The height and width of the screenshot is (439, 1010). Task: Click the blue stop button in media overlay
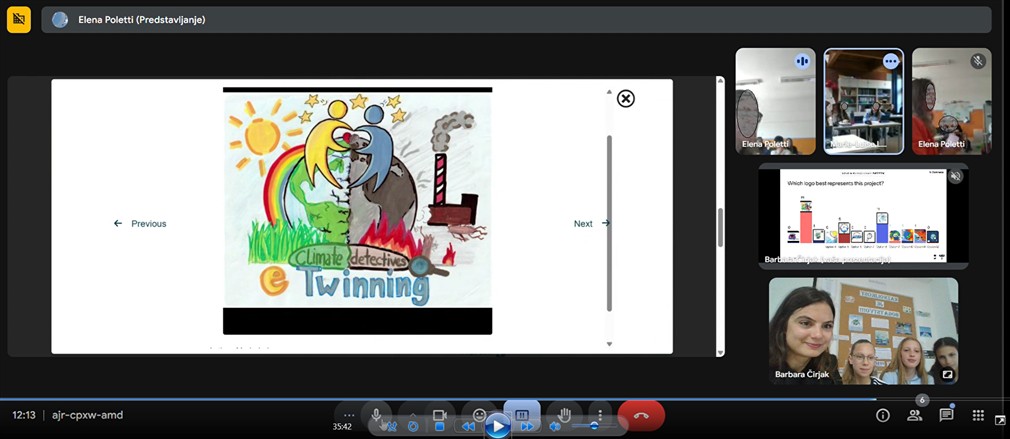[x=440, y=426]
